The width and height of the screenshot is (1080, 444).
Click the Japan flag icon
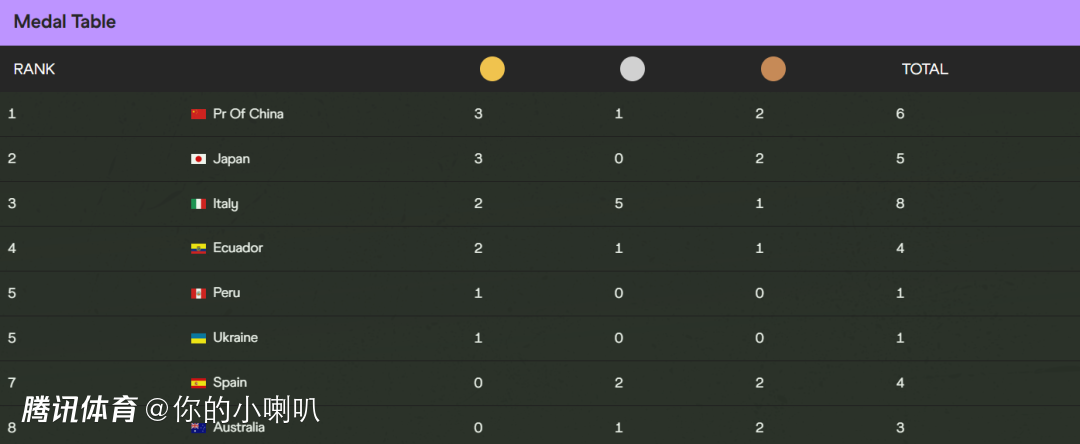(x=198, y=159)
